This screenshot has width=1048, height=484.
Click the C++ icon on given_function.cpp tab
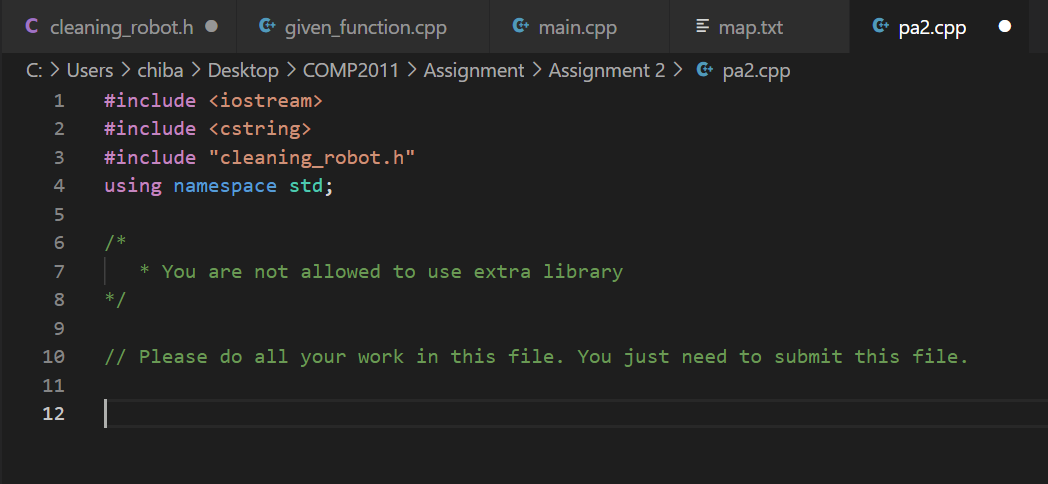coord(267,27)
